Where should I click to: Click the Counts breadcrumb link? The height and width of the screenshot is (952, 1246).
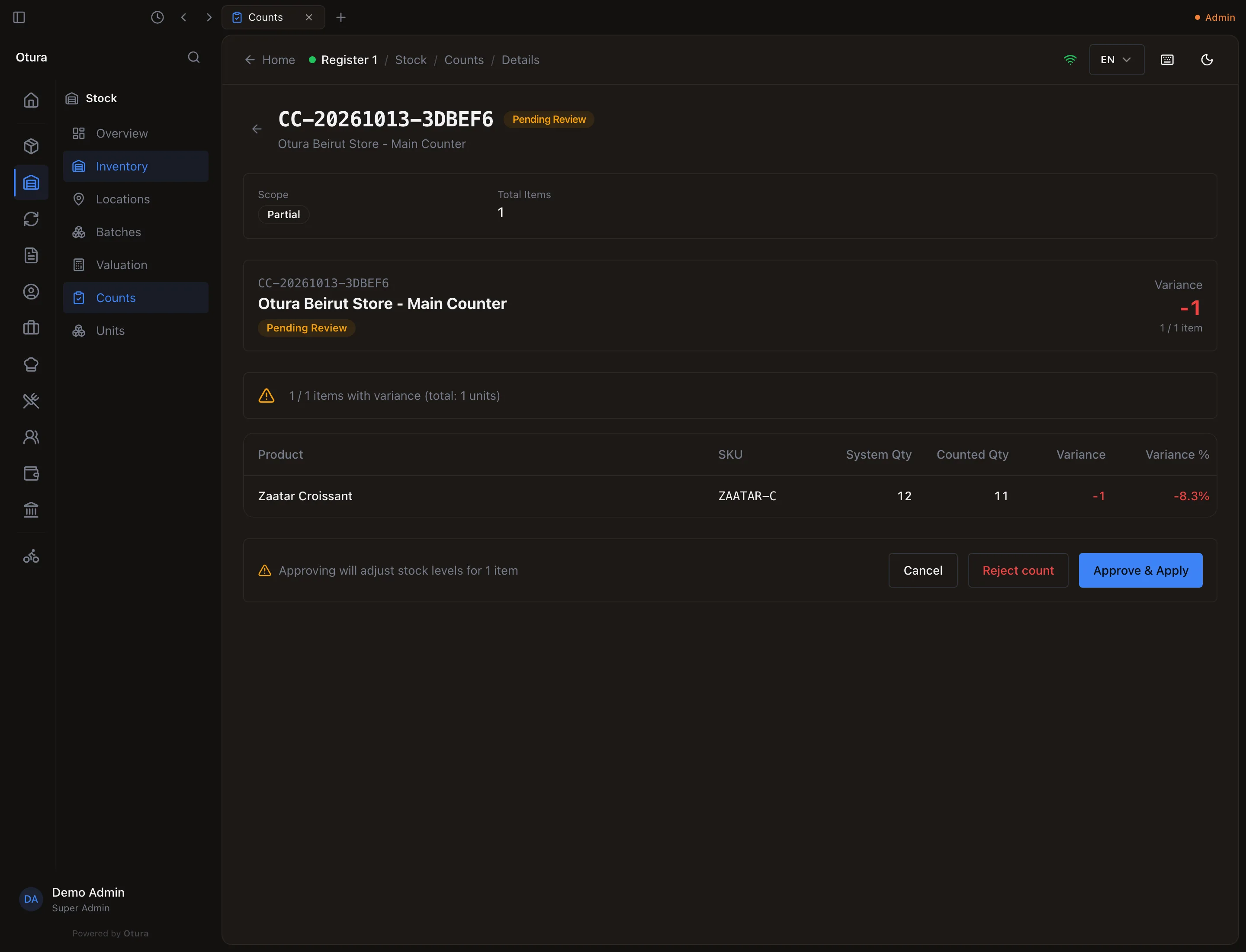click(x=463, y=60)
